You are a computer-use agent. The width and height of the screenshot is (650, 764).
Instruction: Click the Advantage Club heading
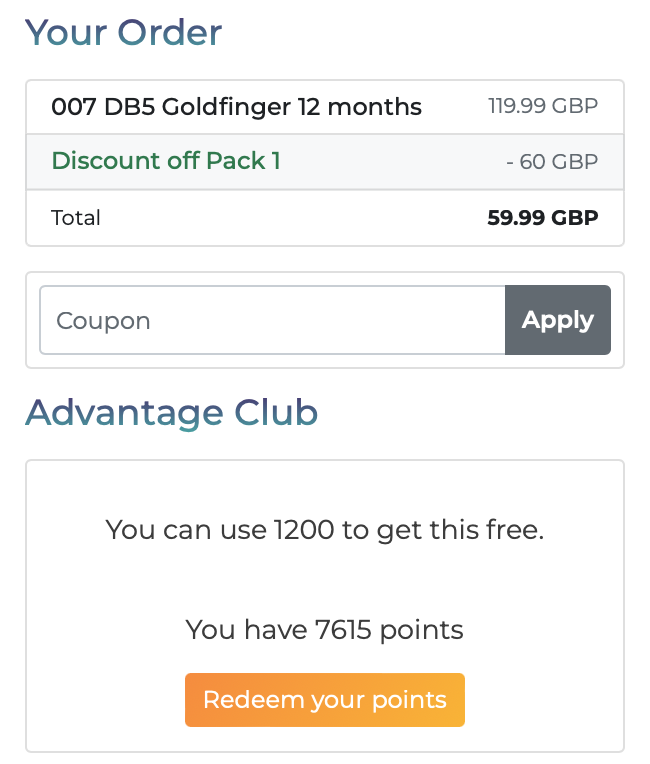(172, 413)
